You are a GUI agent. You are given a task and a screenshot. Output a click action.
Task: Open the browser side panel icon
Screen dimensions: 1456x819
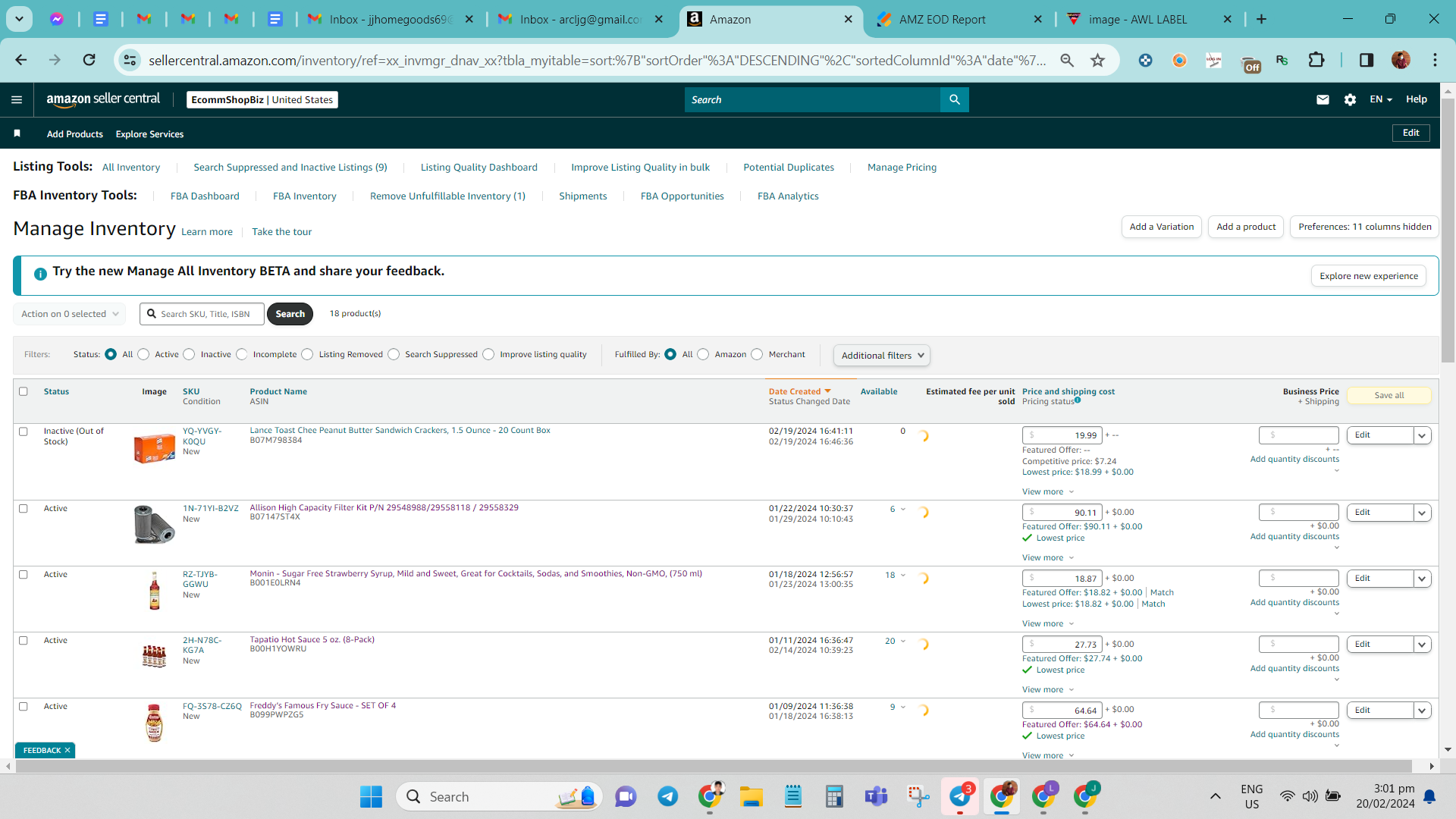[x=1367, y=60]
